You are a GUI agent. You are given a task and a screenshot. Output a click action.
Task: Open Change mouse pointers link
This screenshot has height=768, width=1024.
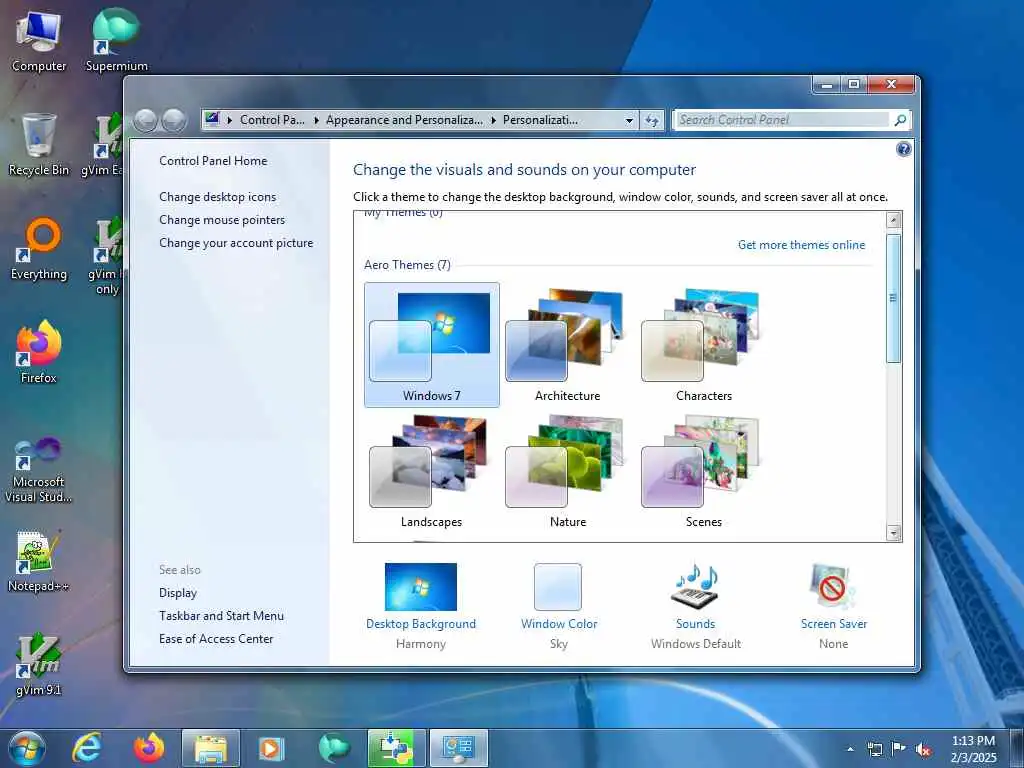(222, 219)
